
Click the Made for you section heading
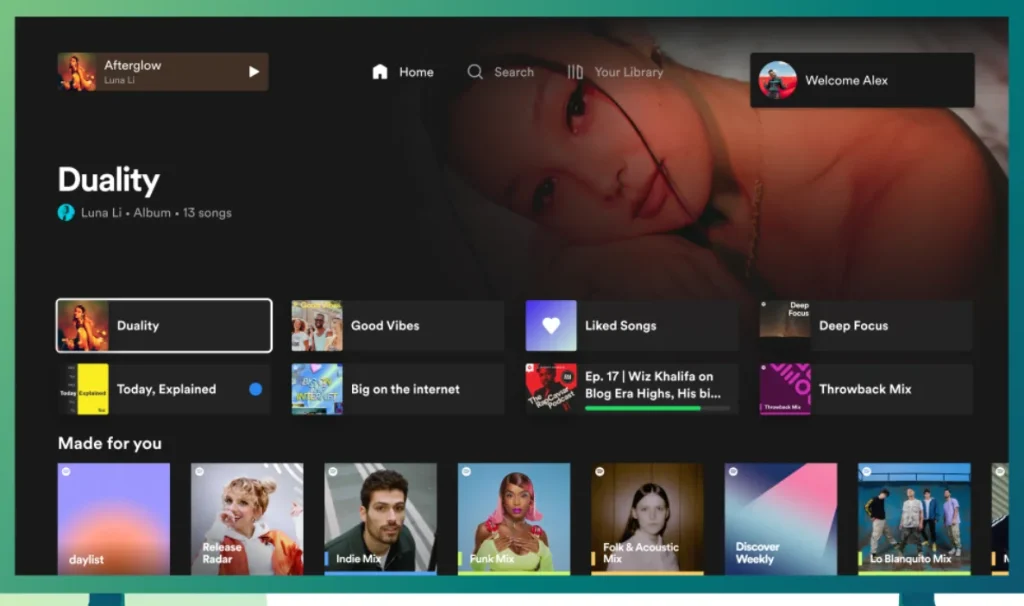tap(110, 443)
